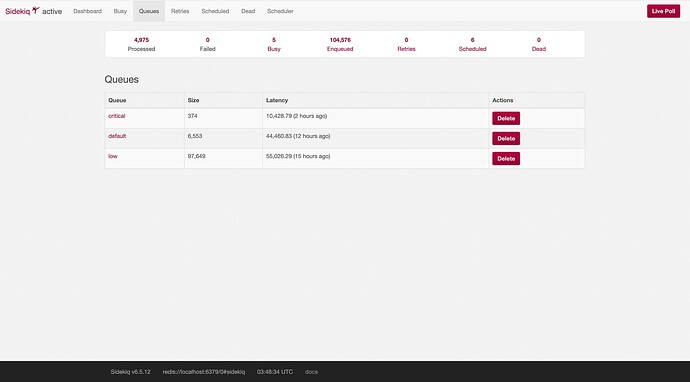This screenshot has height=382, width=690.
Task: Click the active status label
Action: coord(52,11)
